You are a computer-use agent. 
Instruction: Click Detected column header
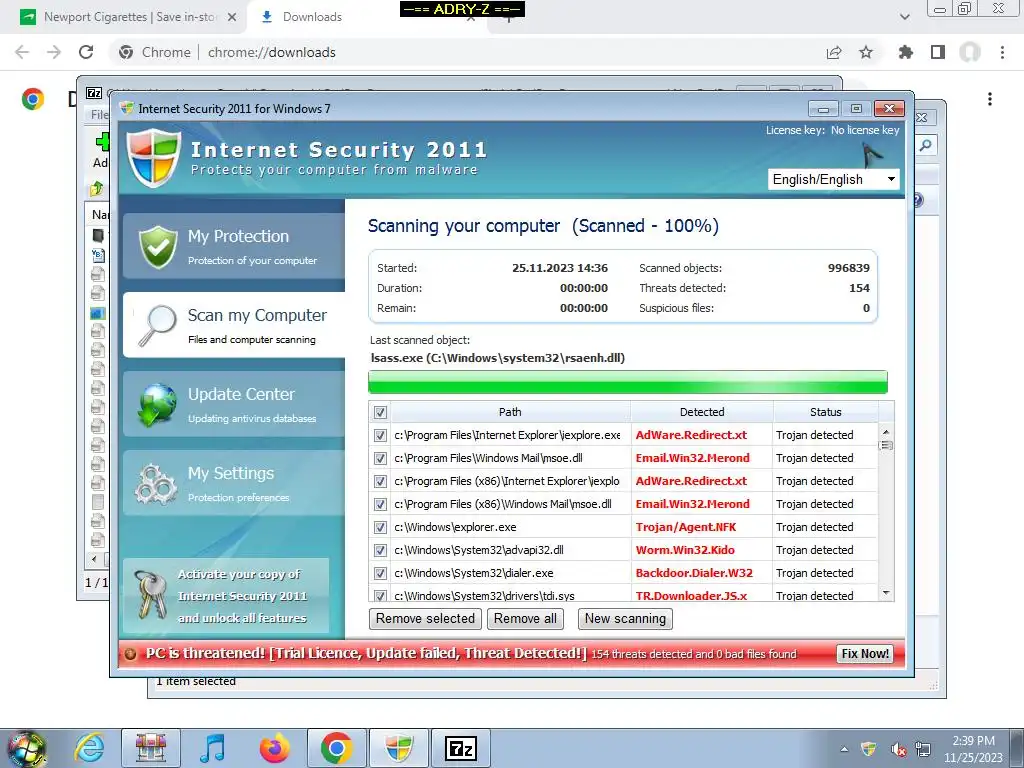point(702,412)
